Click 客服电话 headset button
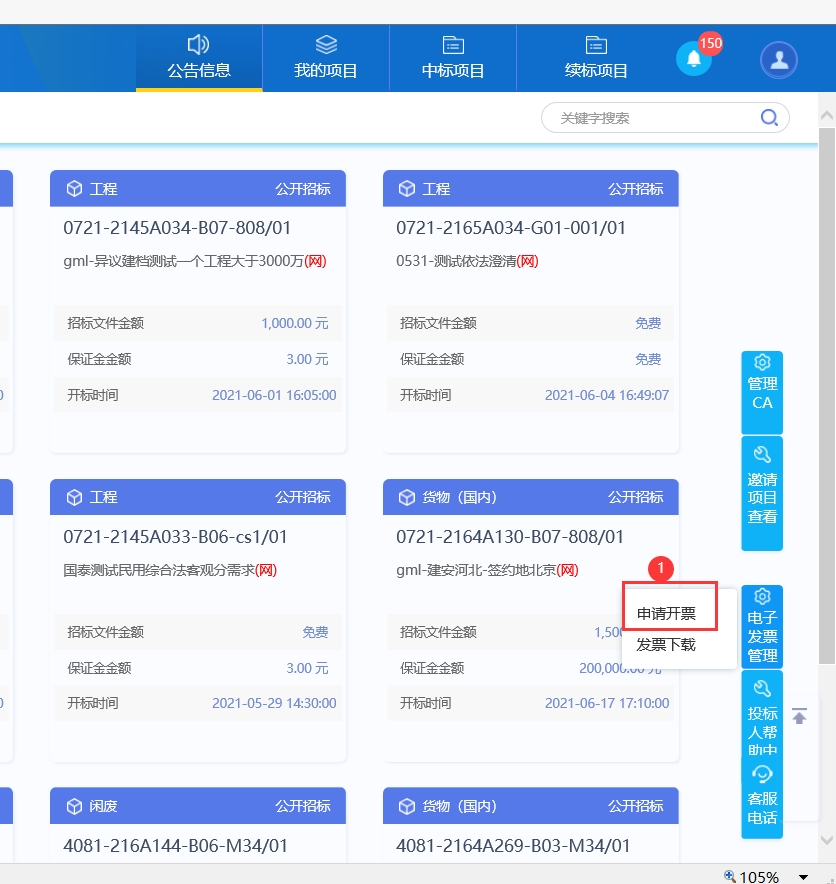The height and width of the screenshot is (884, 836). [762, 797]
